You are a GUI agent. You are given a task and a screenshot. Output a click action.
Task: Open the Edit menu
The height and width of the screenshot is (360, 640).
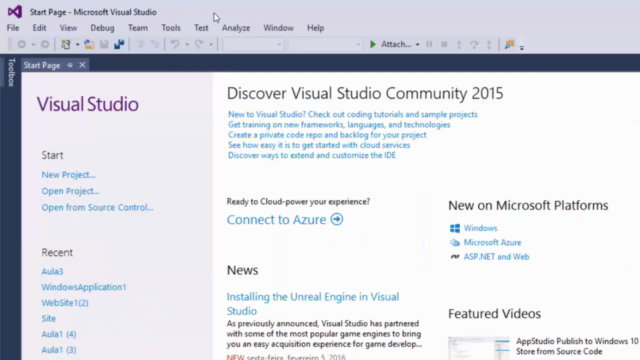click(x=39, y=28)
